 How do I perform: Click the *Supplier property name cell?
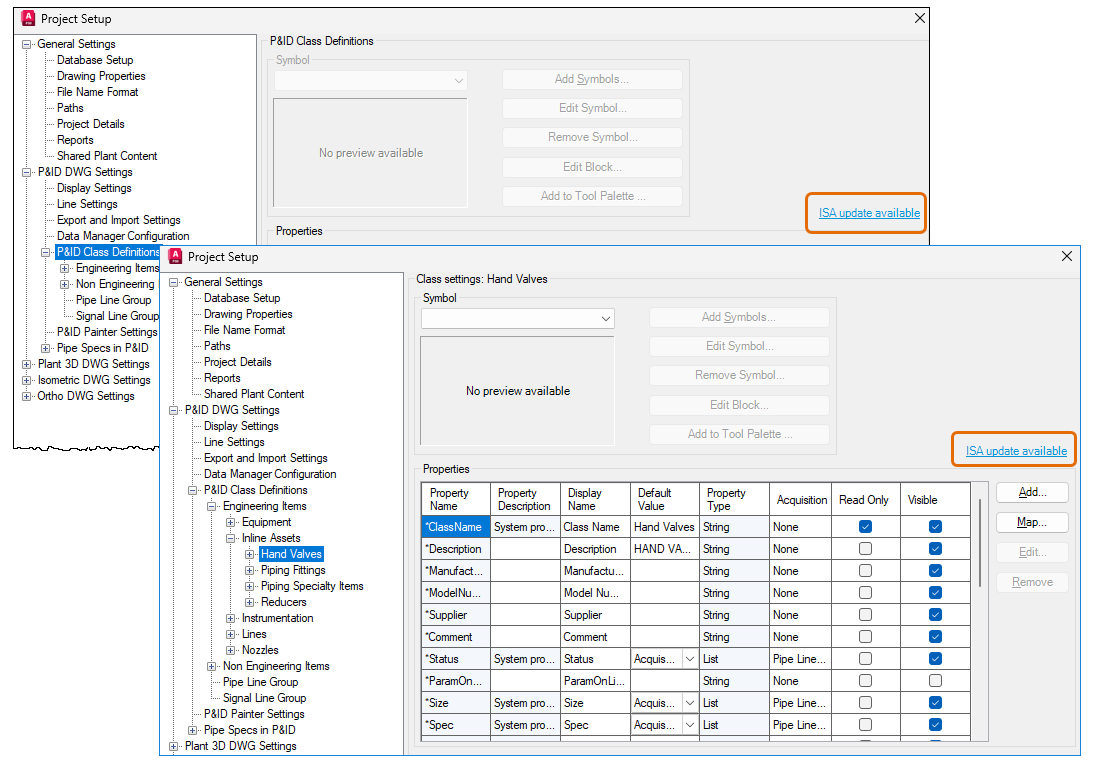(x=456, y=615)
